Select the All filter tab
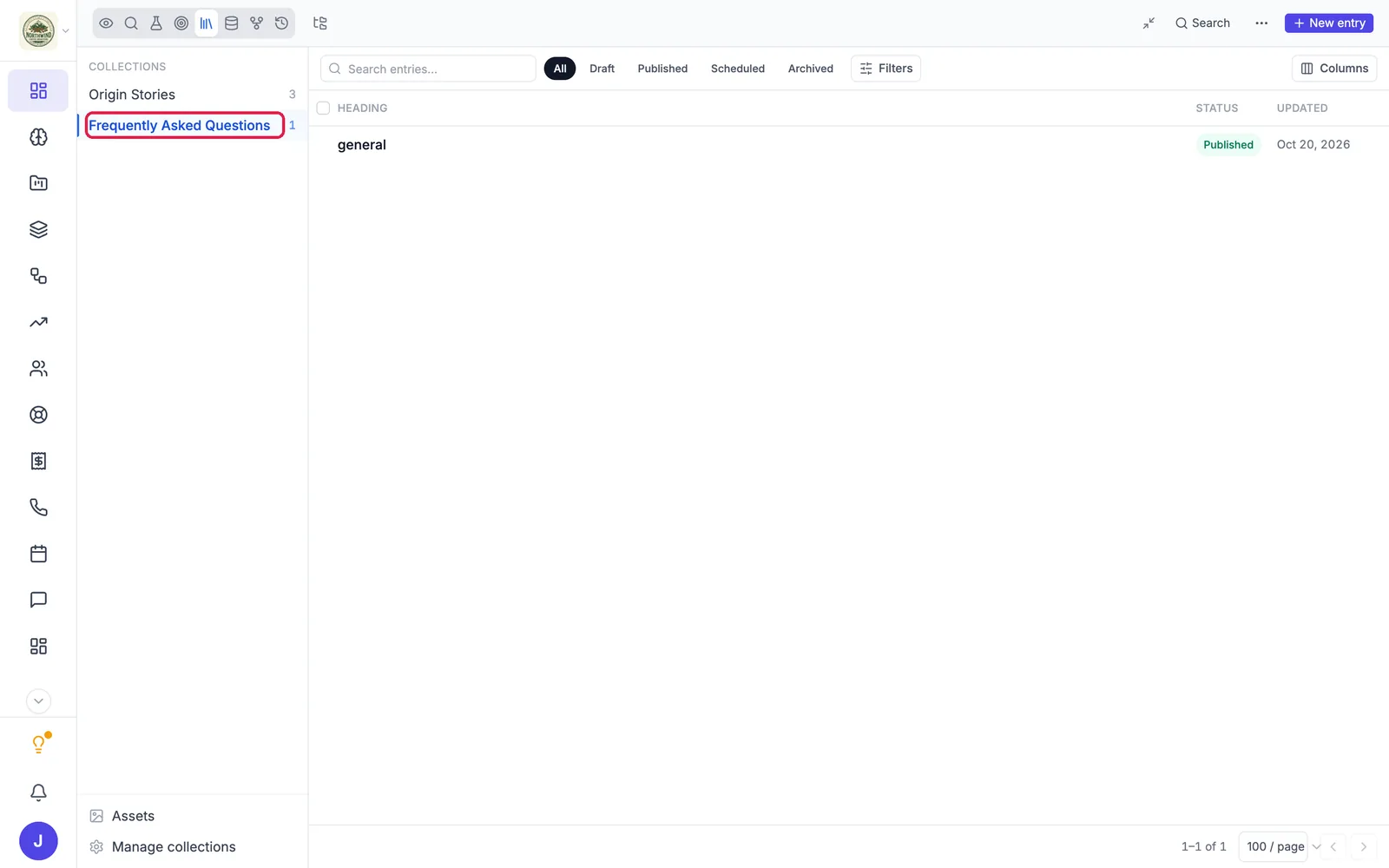Screen dimensions: 1389x868 click(560, 69)
